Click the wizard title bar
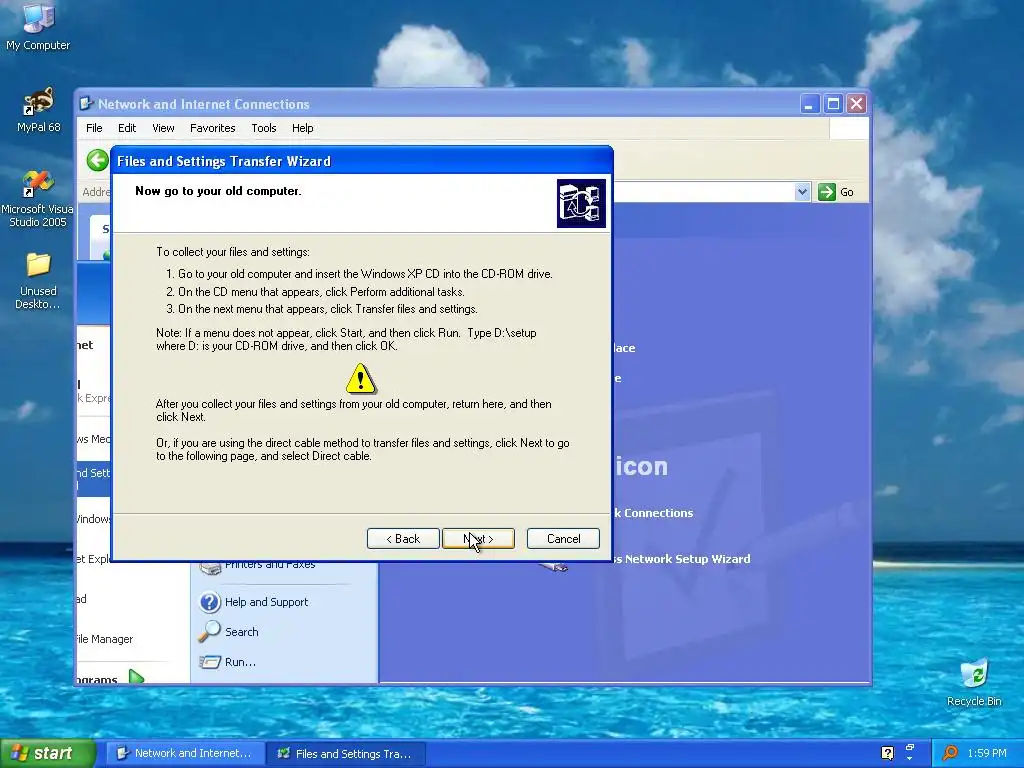 [362, 161]
